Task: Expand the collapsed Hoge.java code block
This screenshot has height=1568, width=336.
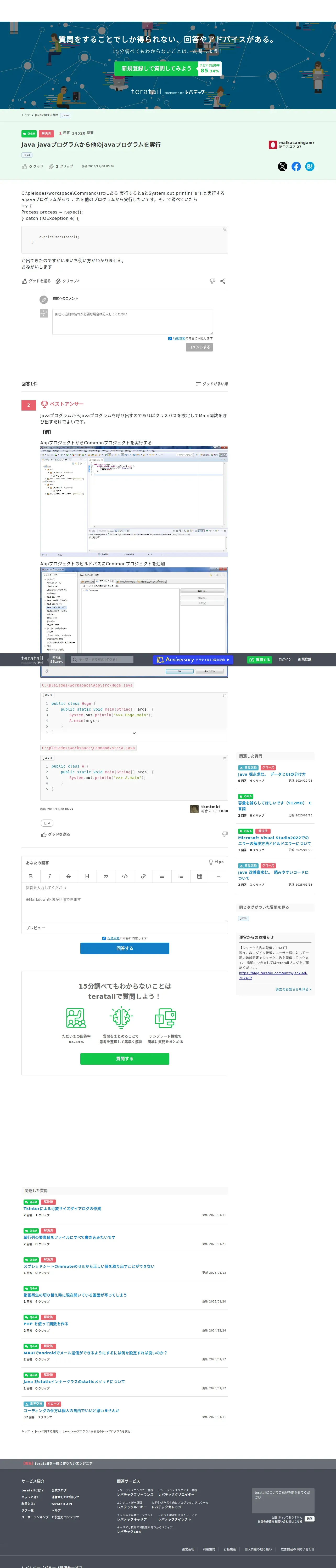Action: (134, 734)
